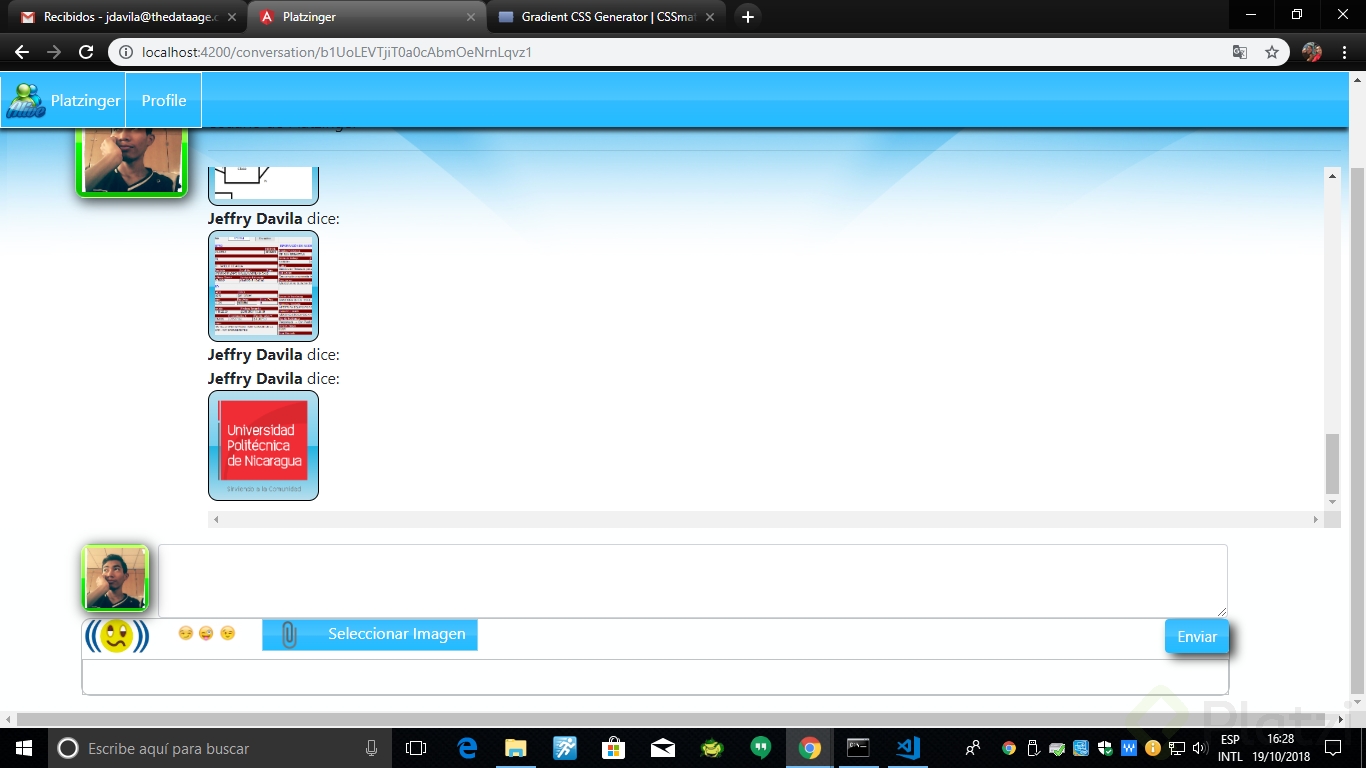Bookmark this page with the star
Screen dimensions: 1366x768
1272,52
